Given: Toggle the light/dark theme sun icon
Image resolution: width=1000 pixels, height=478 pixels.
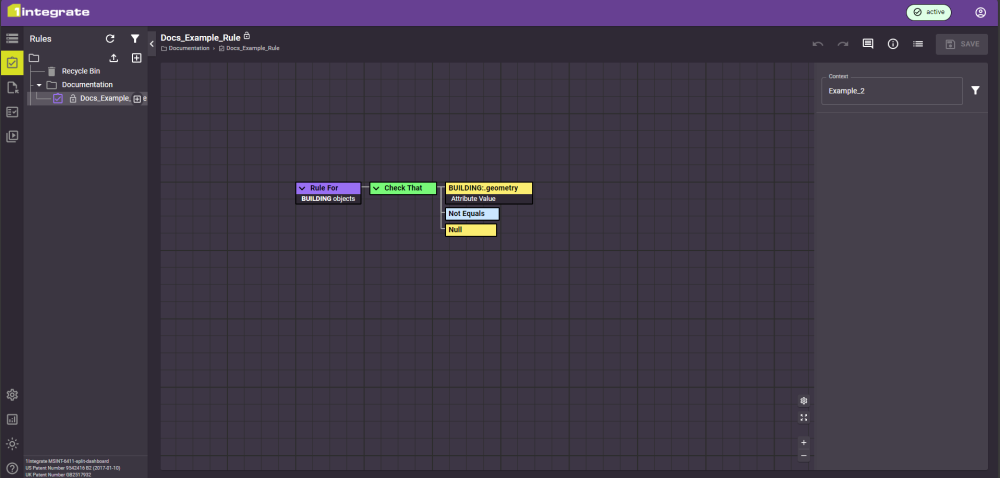Looking at the screenshot, I should click(x=12, y=443).
